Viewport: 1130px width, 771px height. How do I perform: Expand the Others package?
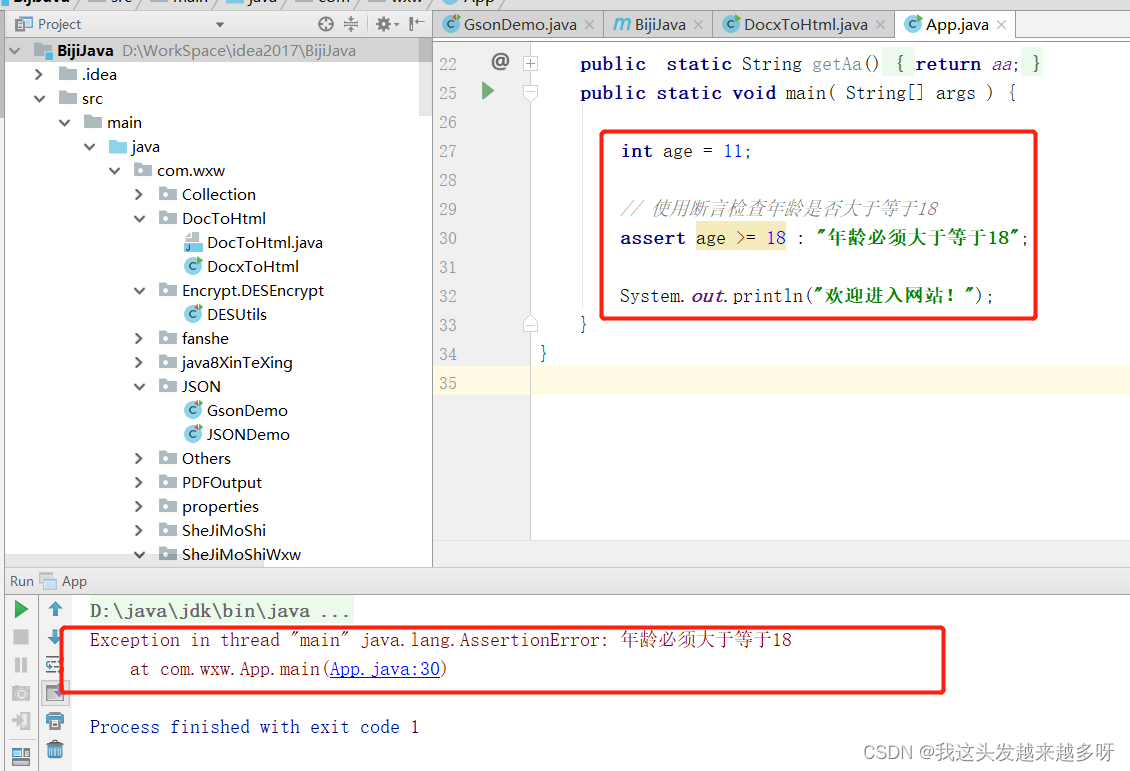[139, 458]
